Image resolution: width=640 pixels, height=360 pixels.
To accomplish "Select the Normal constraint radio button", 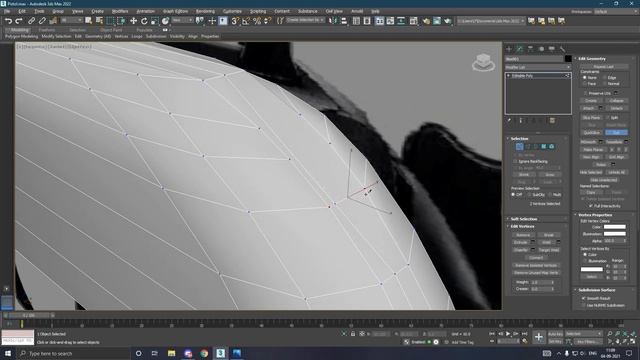I will coord(605,84).
